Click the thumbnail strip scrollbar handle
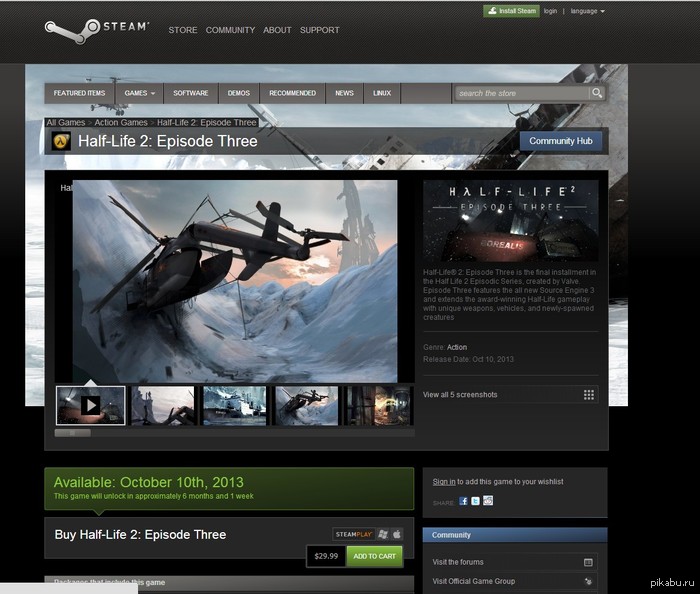The width and height of the screenshot is (700, 594). click(x=72, y=433)
